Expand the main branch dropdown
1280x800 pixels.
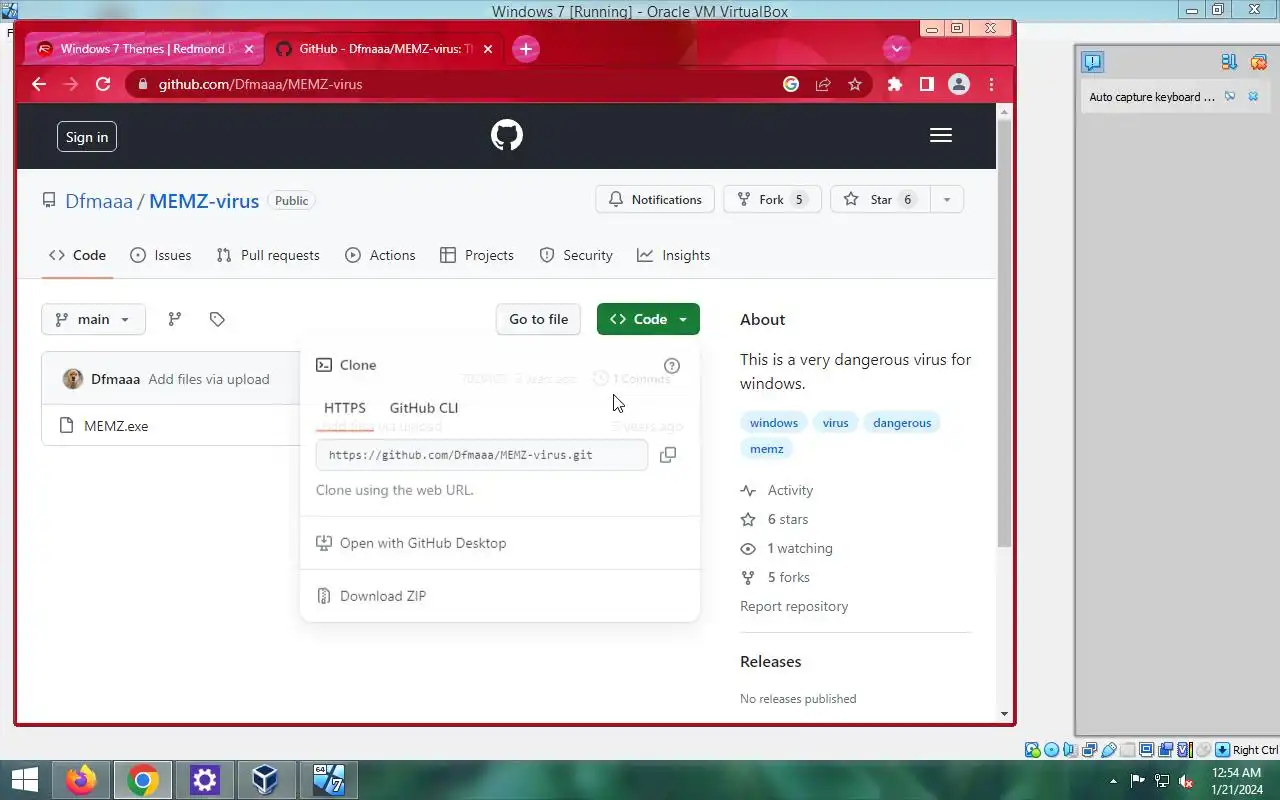[93, 319]
